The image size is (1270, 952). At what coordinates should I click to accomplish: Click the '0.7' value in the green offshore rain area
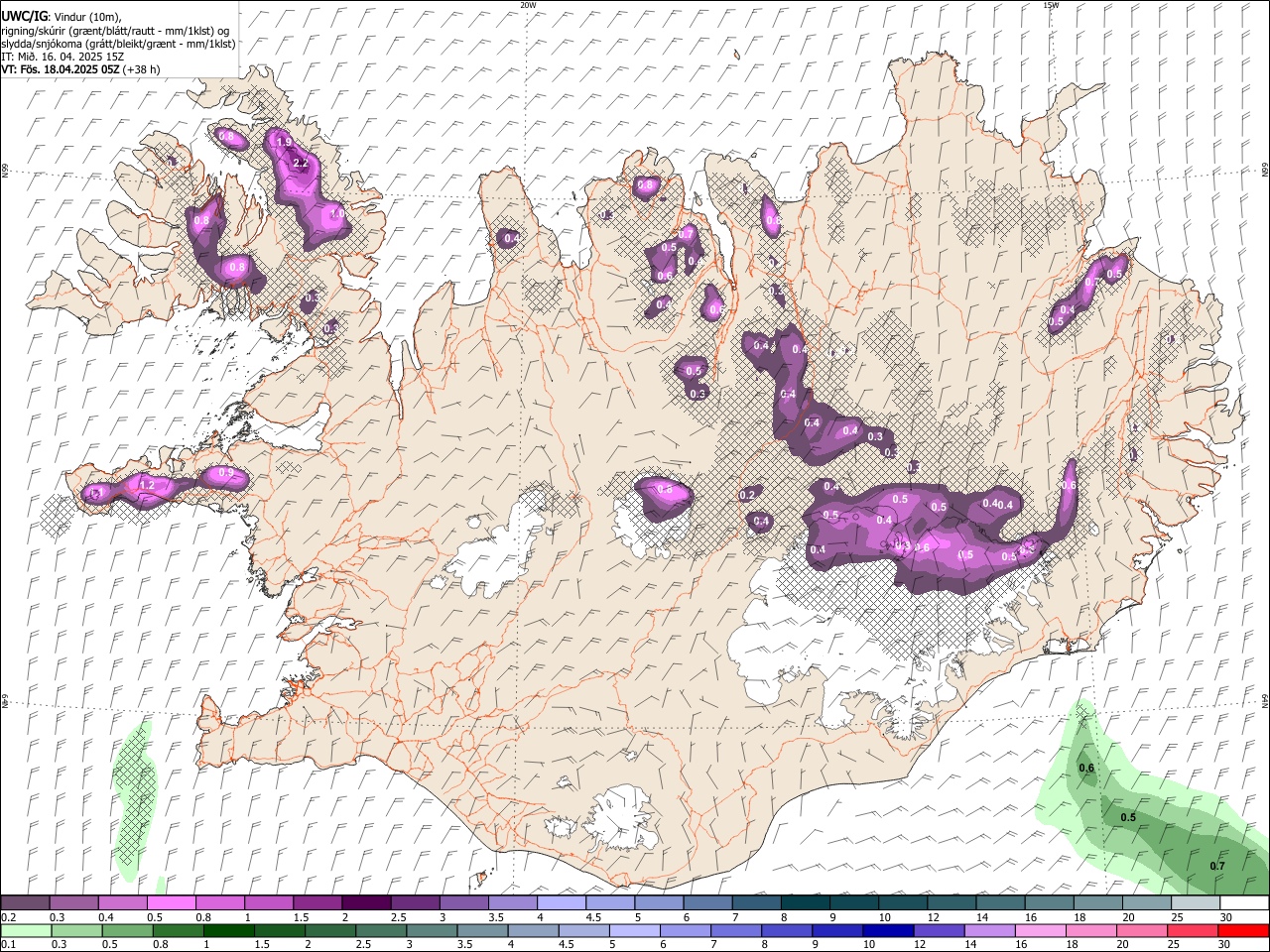[x=1217, y=866]
